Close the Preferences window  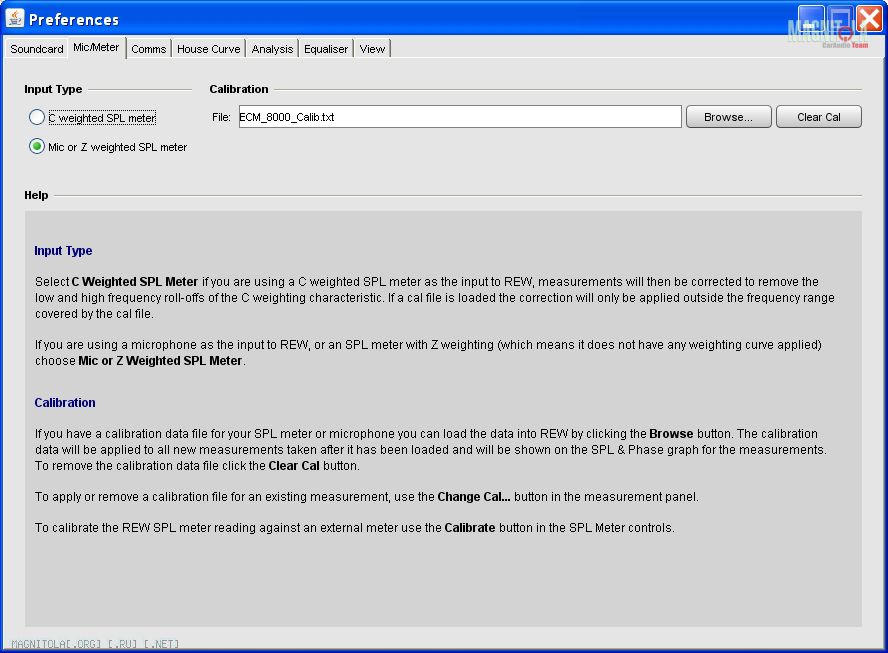point(869,19)
